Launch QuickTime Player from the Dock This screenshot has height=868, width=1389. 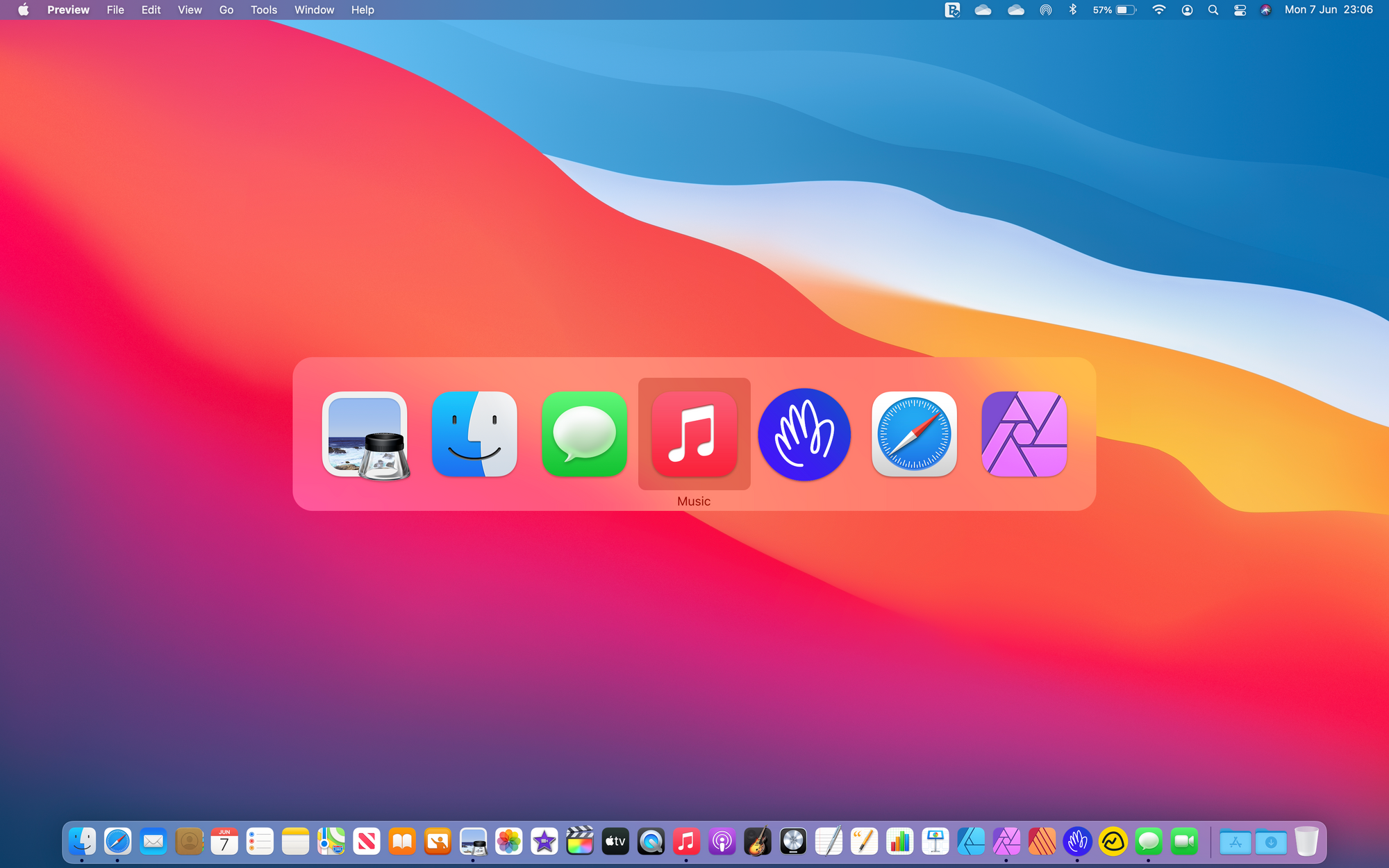(651, 842)
